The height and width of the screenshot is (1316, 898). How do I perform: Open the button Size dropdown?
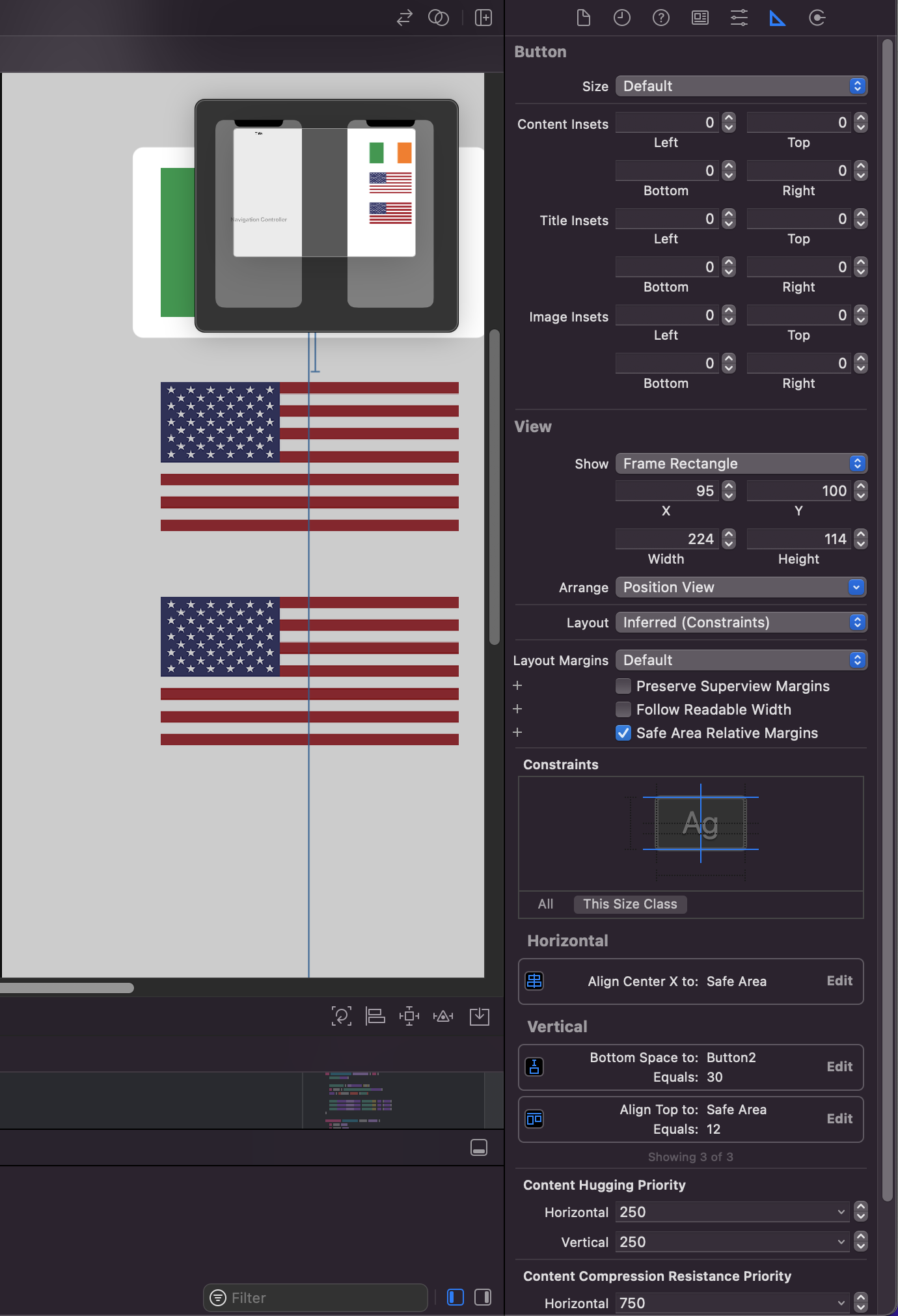click(741, 86)
